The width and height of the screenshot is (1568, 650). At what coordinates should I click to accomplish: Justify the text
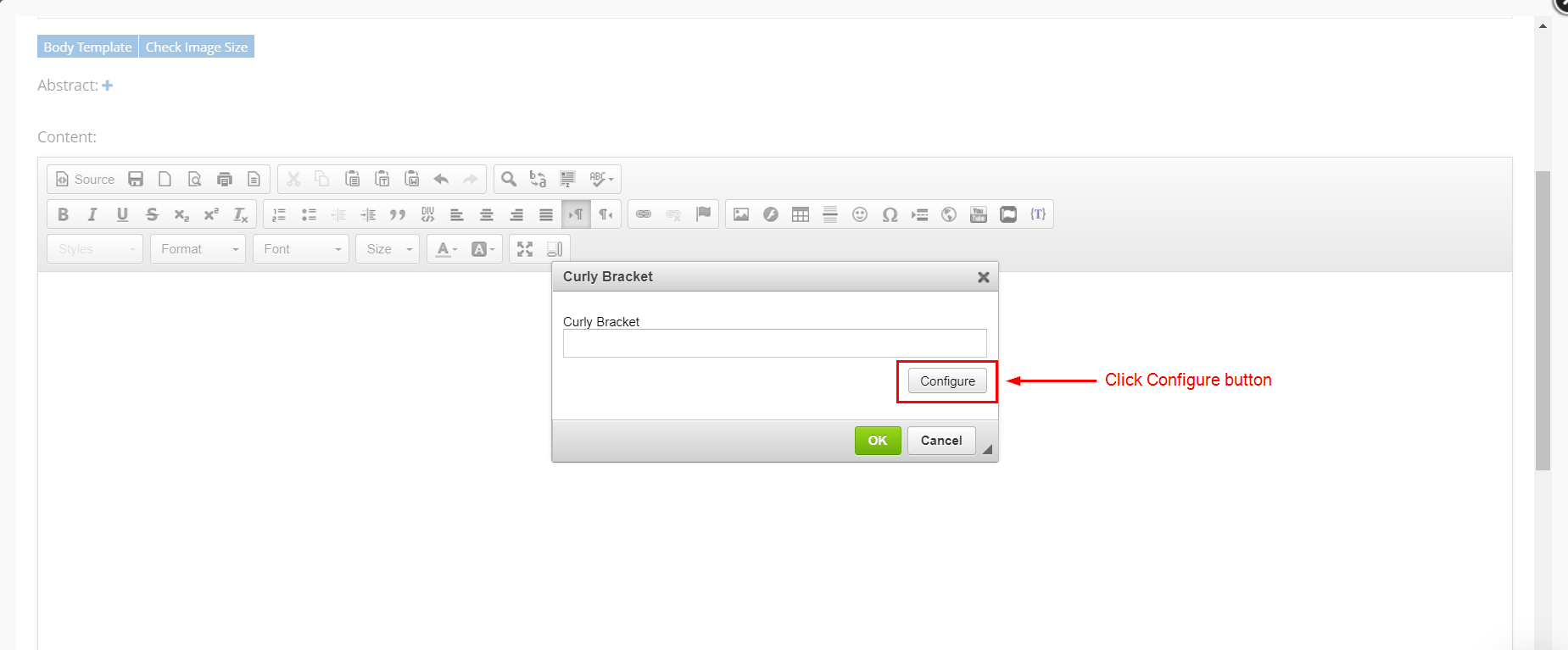(x=546, y=214)
